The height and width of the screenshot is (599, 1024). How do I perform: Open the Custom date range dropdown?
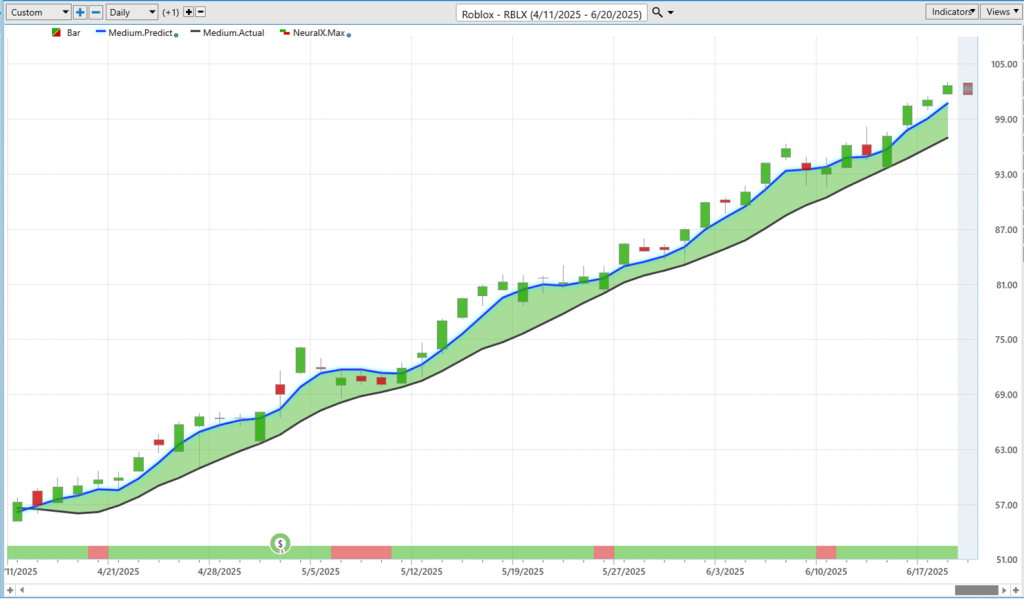[x=38, y=12]
